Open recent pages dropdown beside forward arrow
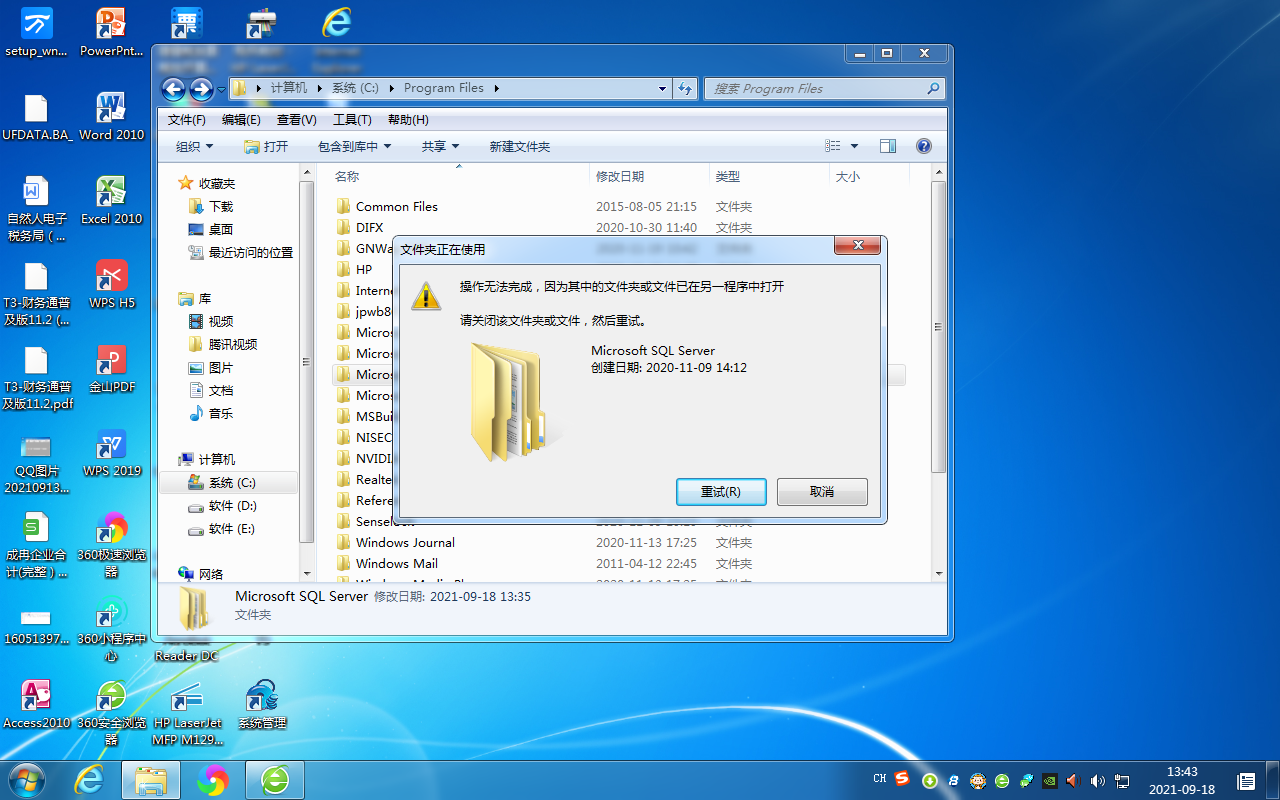 (221, 89)
